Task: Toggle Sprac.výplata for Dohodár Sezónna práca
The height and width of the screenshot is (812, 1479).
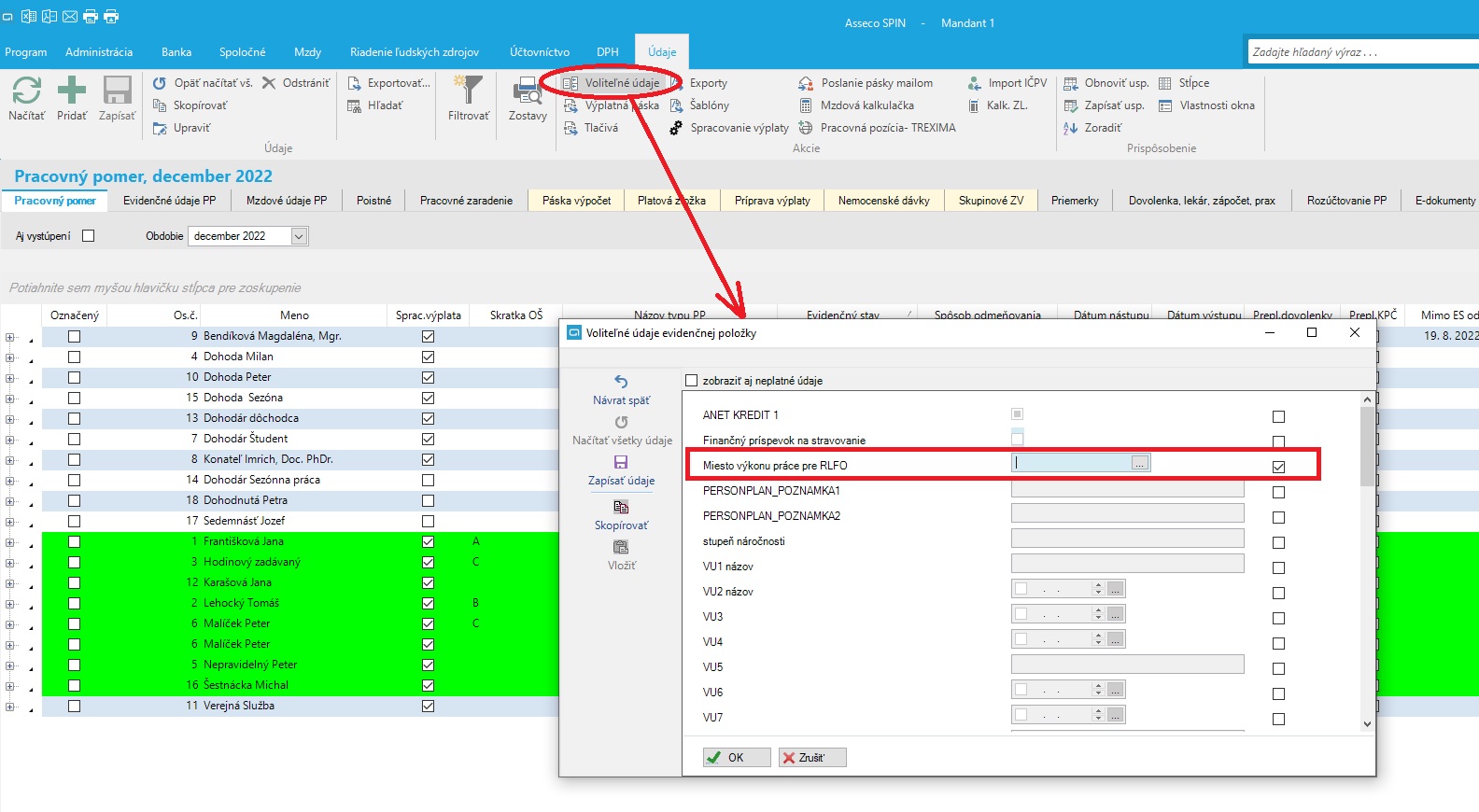Action: 428,480
